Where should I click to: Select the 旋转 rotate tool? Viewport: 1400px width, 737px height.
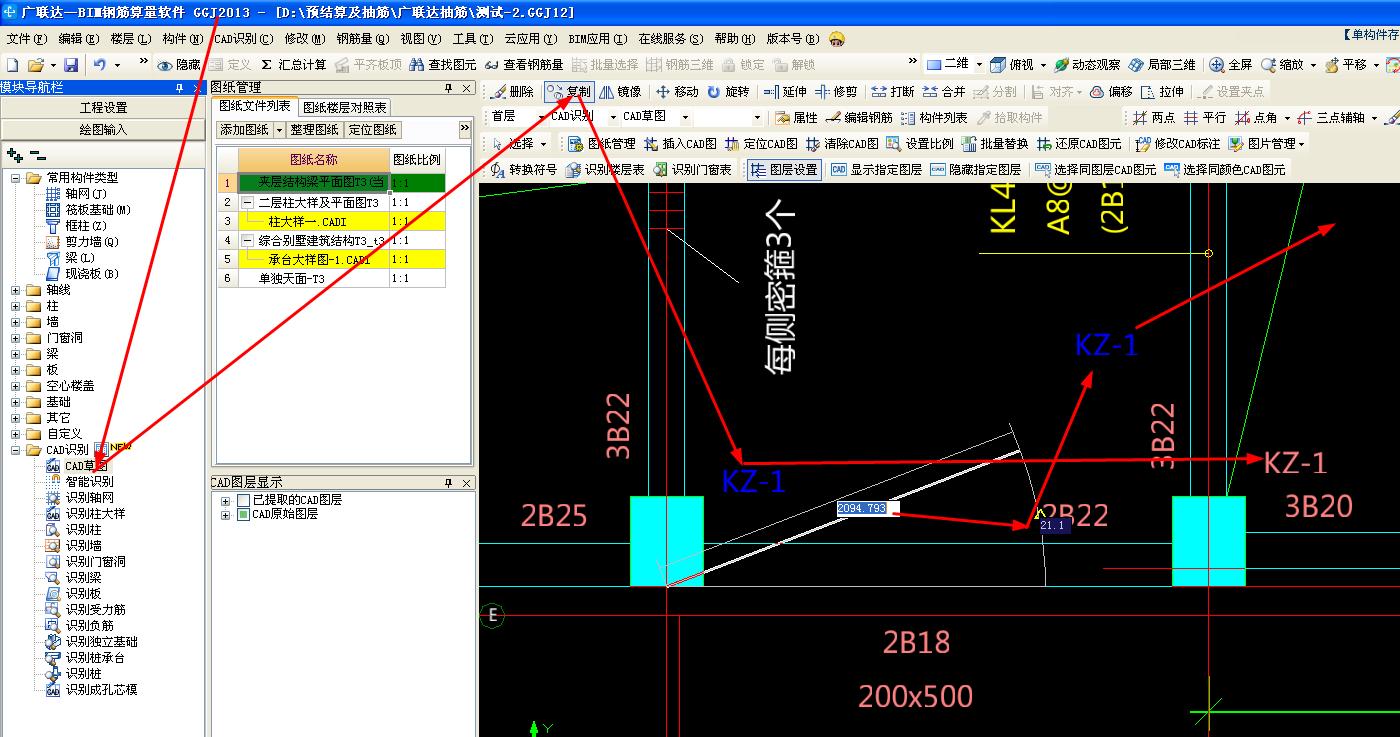click(x=728, y=91)
